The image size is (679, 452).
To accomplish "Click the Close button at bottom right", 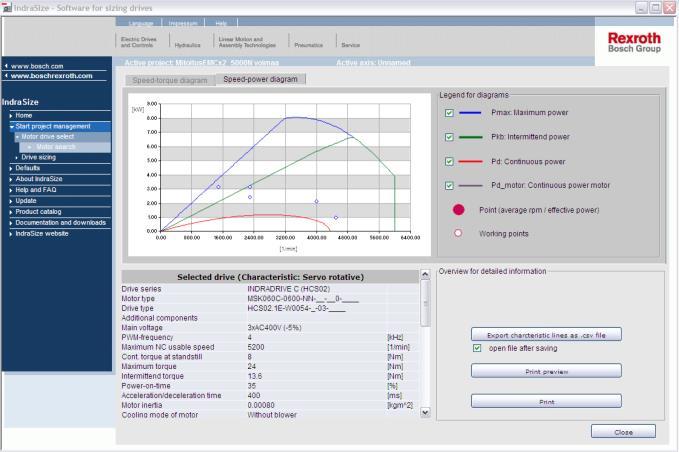I will pyautogui.click(x=623, y=432).
